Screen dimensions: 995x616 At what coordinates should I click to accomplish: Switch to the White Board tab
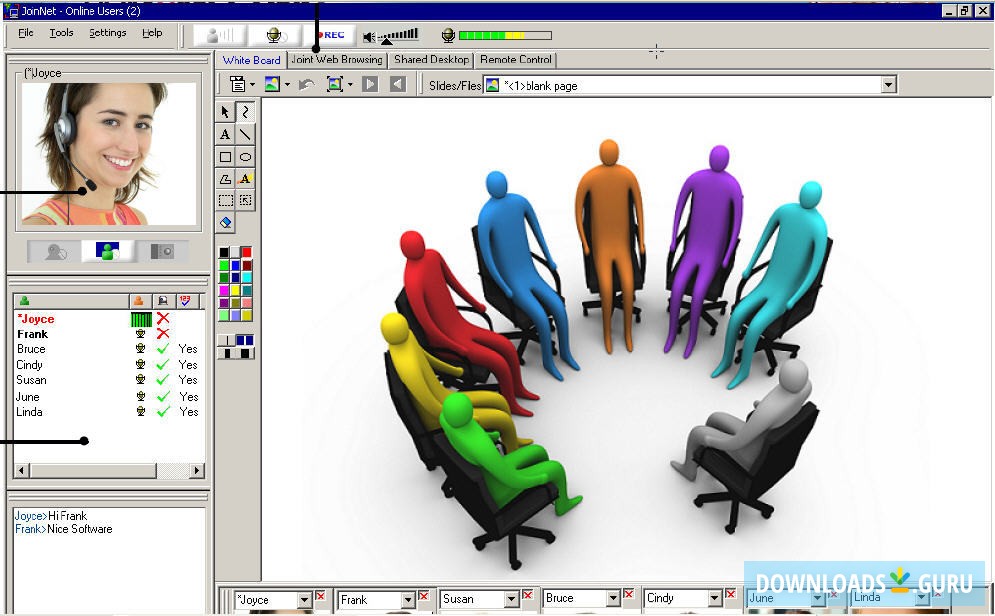pyautogui.click(x=251, y=60)
